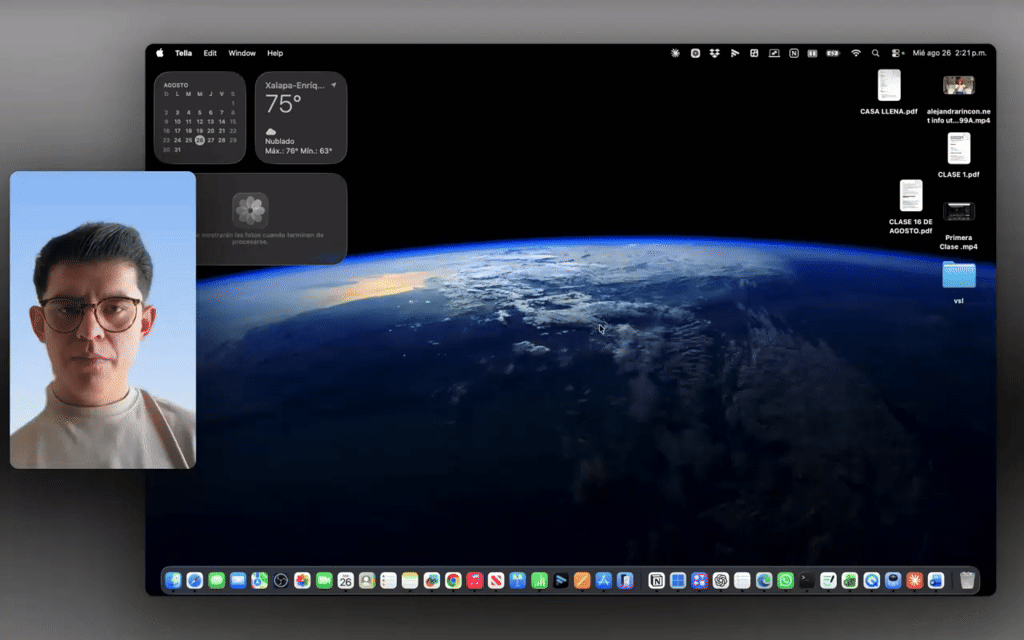The height and width of the screenshot is (640, 1024).
Task: Click the battery status icon
Action: (833, 54)
